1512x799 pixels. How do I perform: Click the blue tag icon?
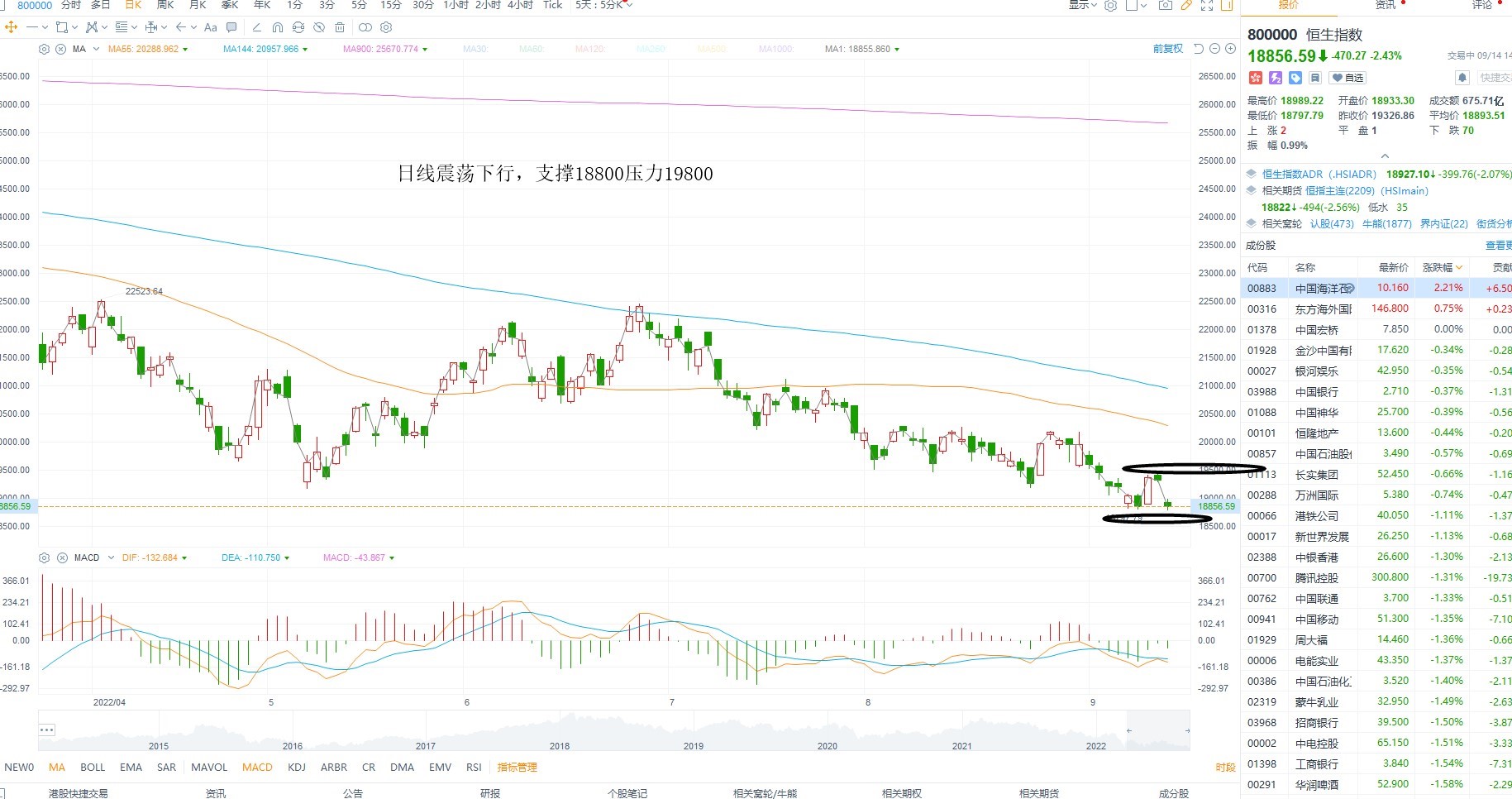point(1295,78)
